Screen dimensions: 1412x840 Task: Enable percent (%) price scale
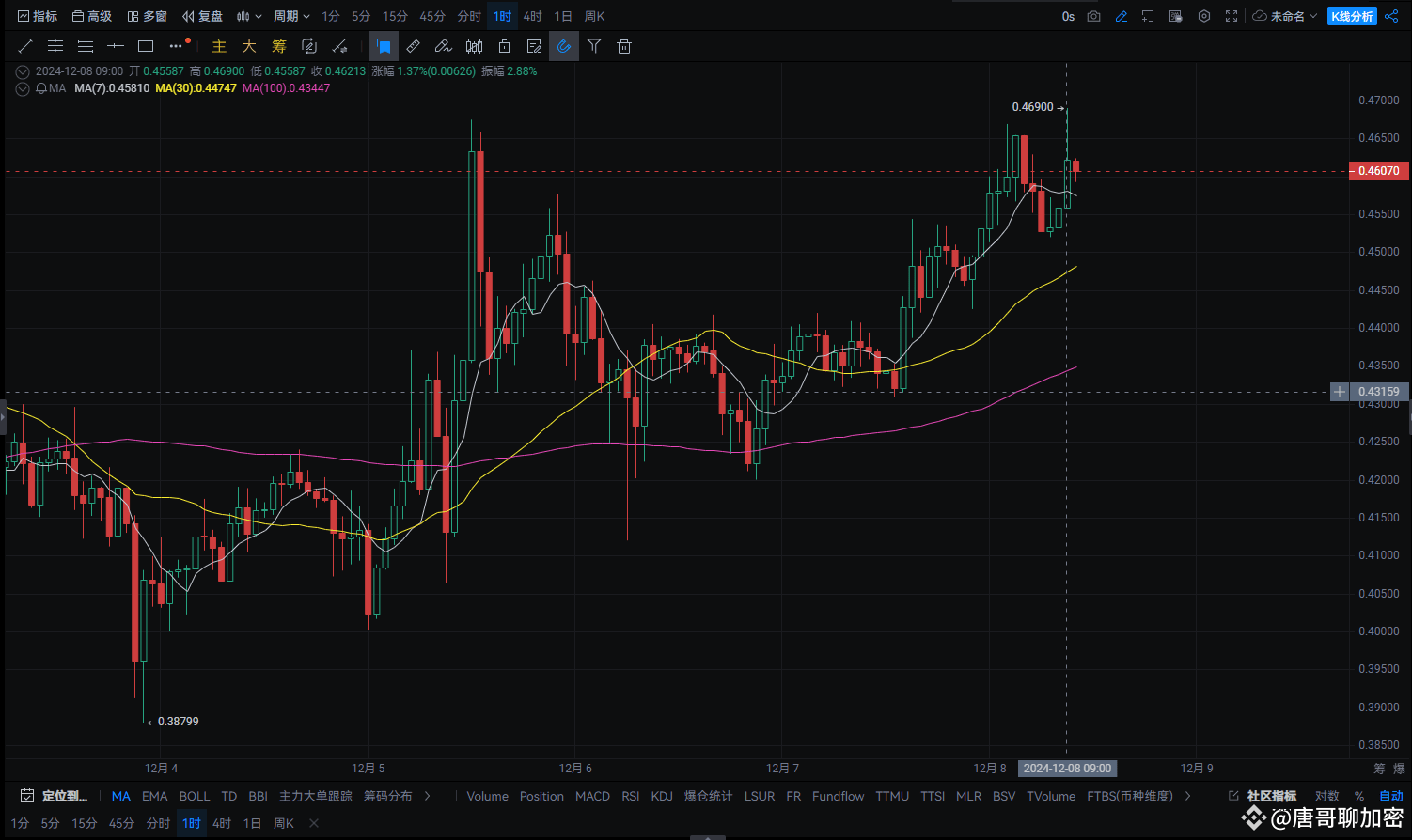[x=1359, y=796]
